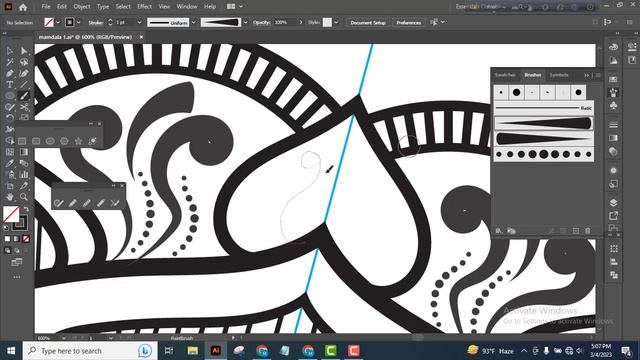Create new brush in Brushes panel
640x360 pixels.
click(576, 231)
